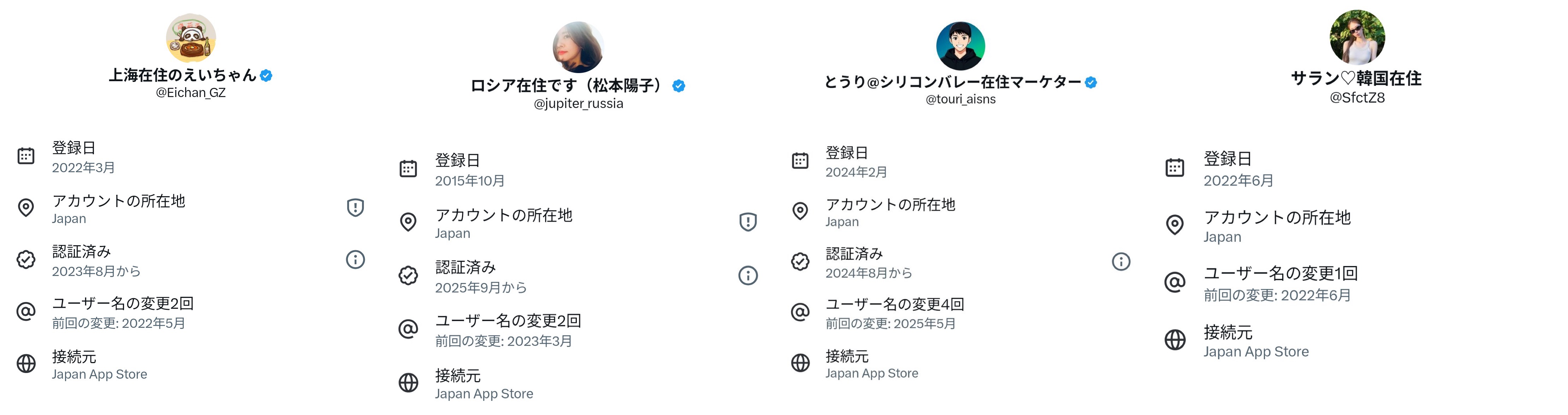Click the @ icon in the @SfctZ8 panel
The height and width of the screenshot is (415, 1568).
[1175, 282]
